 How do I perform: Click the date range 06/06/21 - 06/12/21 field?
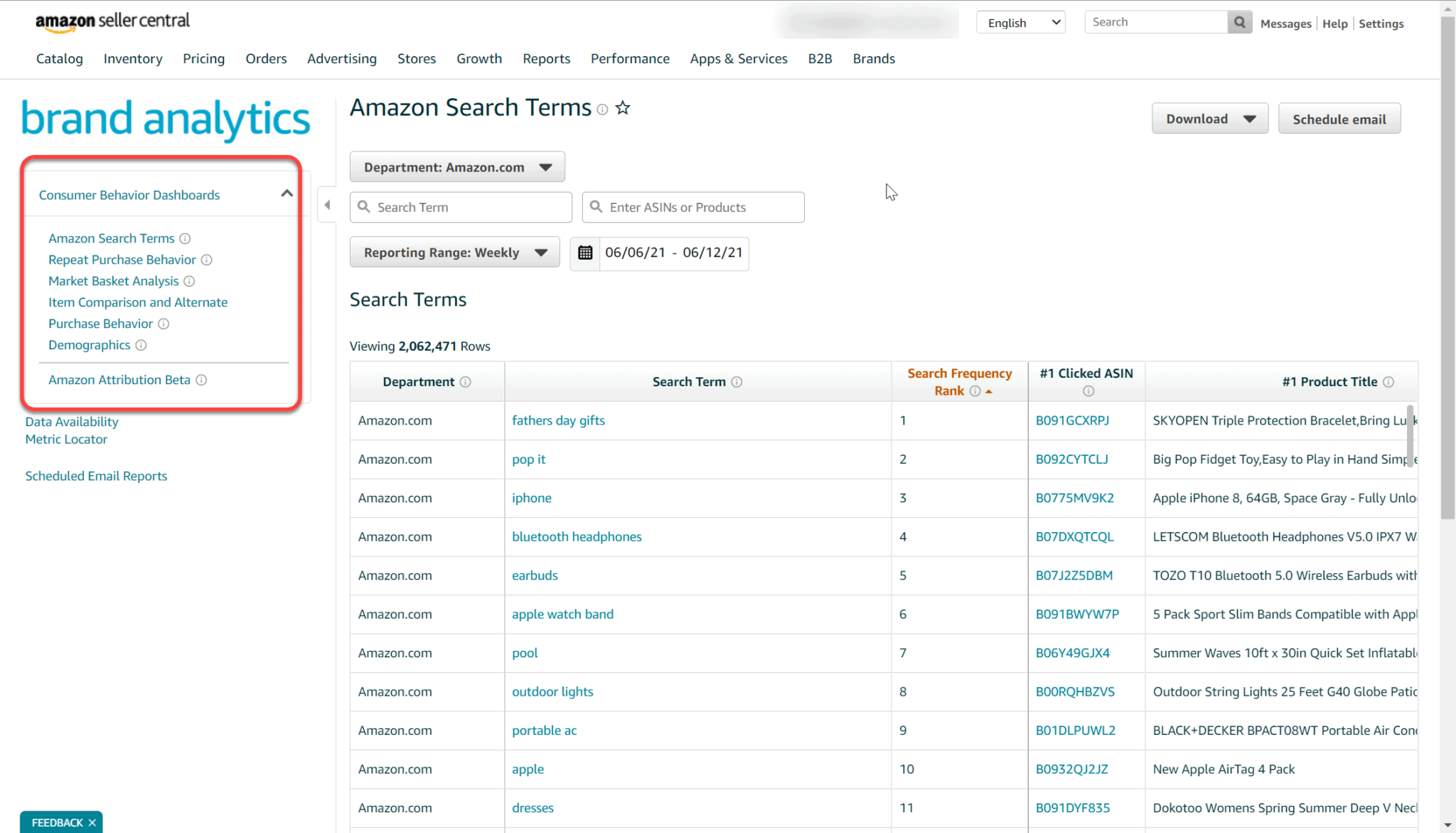click(673, 253)
